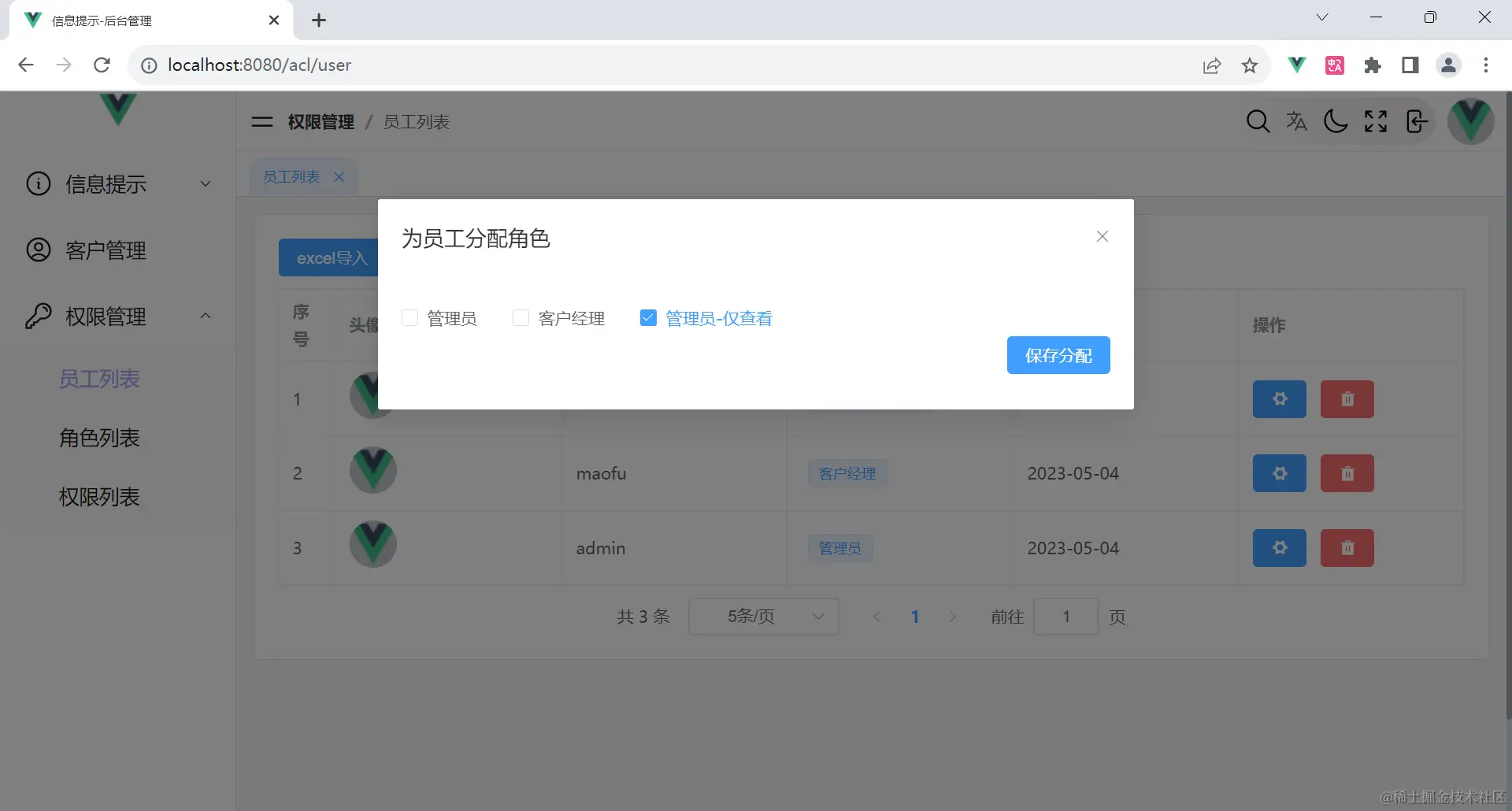Image resolution: width=1512 pixels, height=811 pixels.
Task: Click the 信息提示 info icon
Action: click(x=39, y=183)
